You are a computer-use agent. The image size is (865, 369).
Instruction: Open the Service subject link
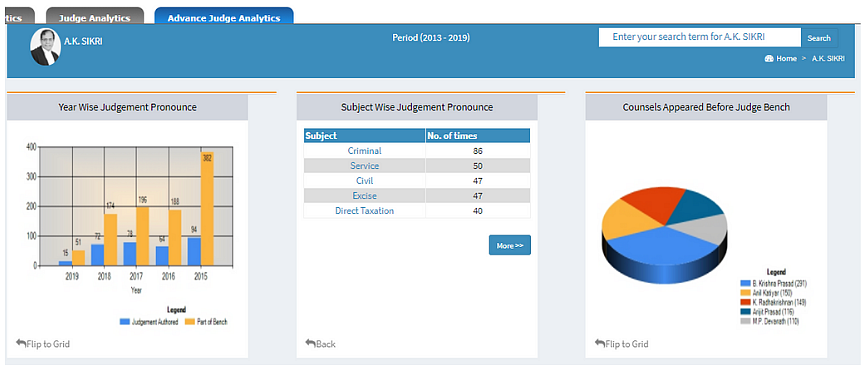coord(364,165)
